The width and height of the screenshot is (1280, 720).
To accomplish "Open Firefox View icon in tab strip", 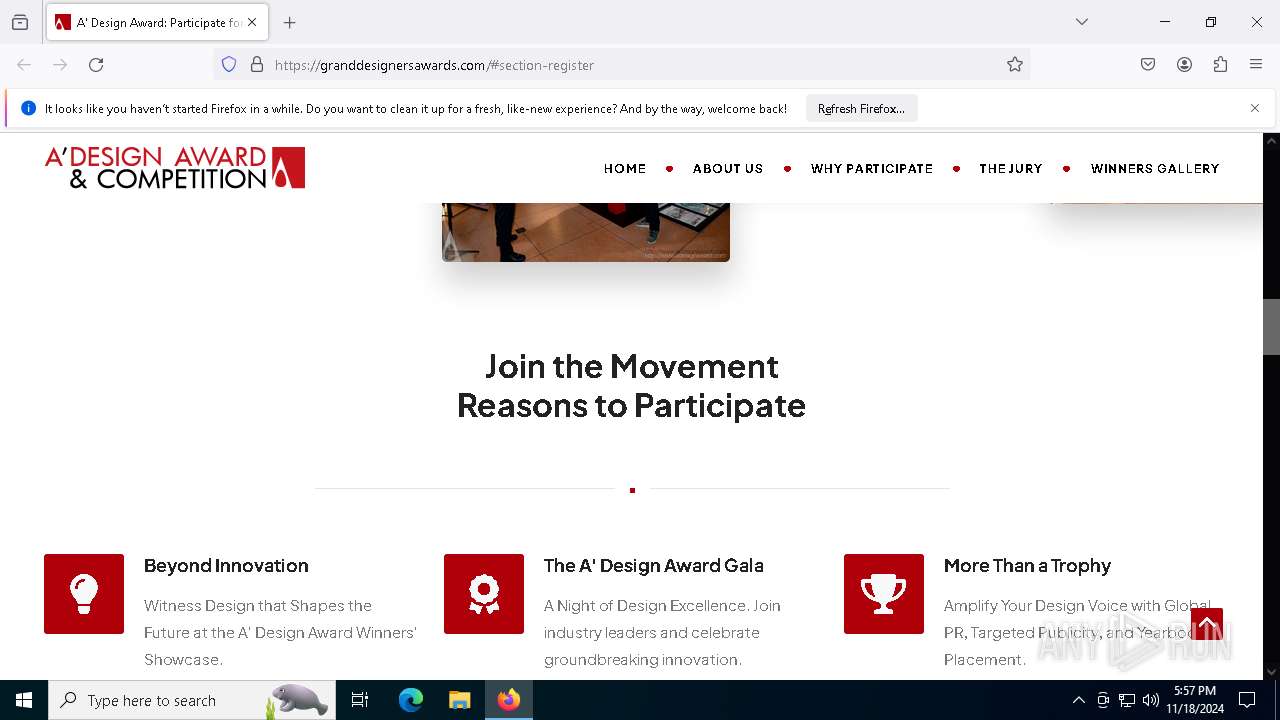I will click(x=20, y=22).
